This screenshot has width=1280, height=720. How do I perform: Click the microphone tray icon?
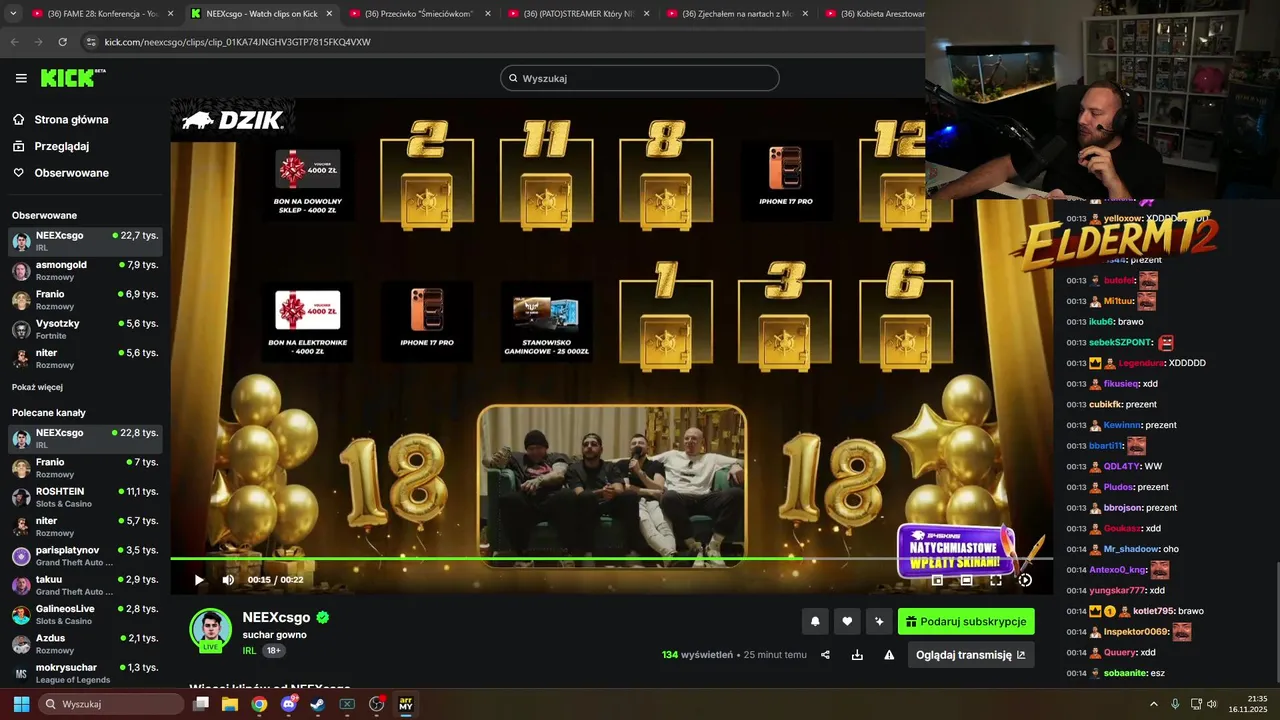click(x=1175, y=704)
